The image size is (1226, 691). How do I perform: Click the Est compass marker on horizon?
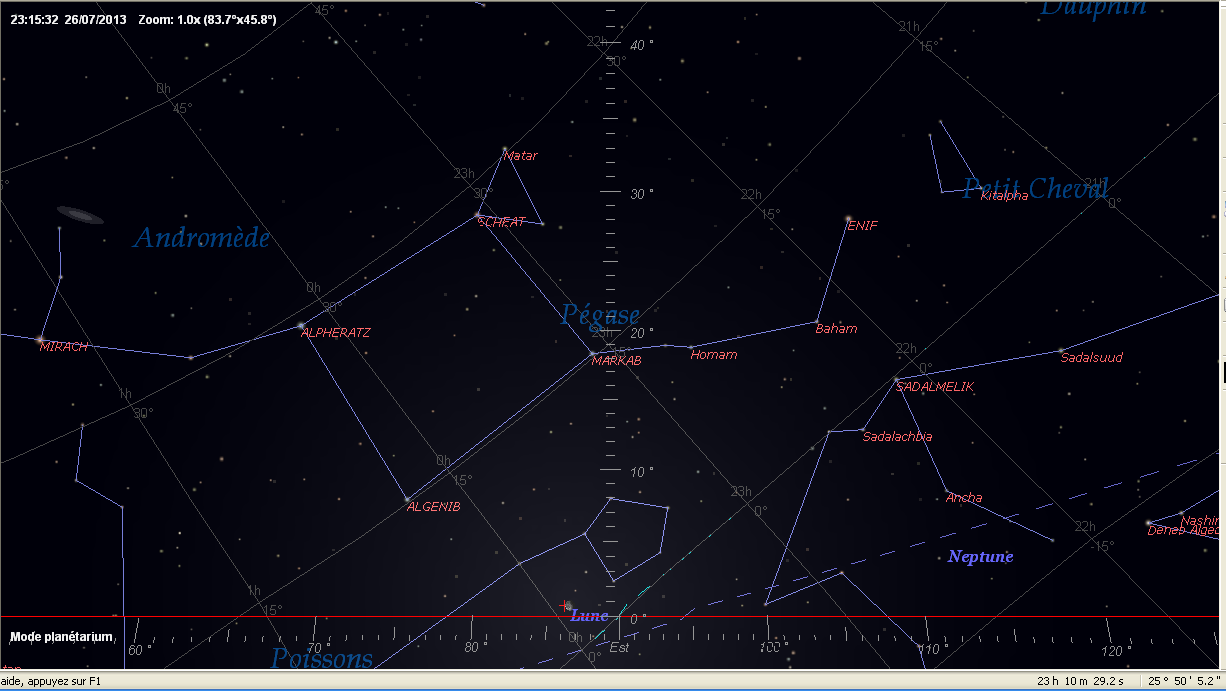619,648
